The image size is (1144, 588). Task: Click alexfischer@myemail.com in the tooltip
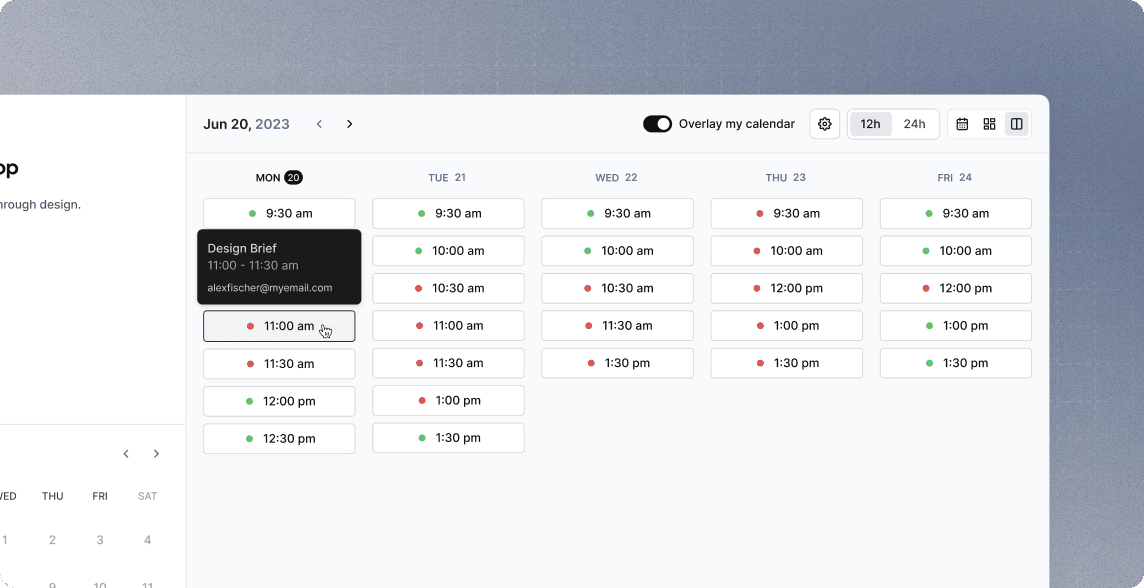click(x=270, y=287)
